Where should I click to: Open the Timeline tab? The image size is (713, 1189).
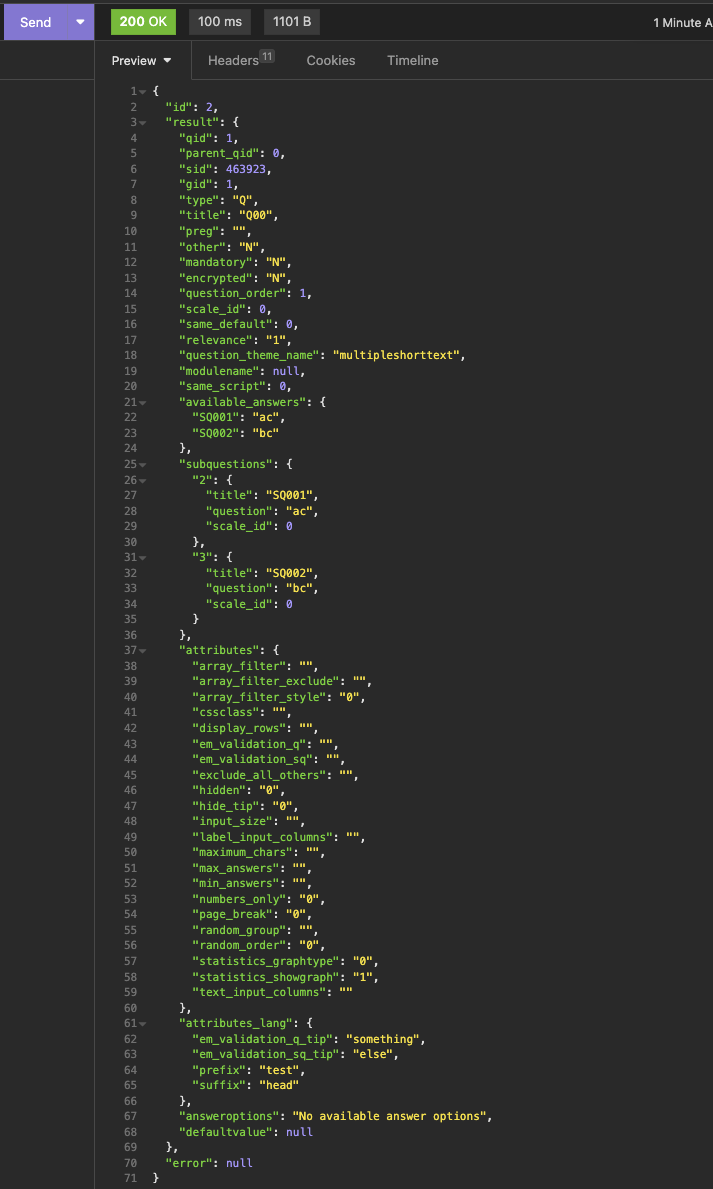pyautogui.click(x=413, y=61)
